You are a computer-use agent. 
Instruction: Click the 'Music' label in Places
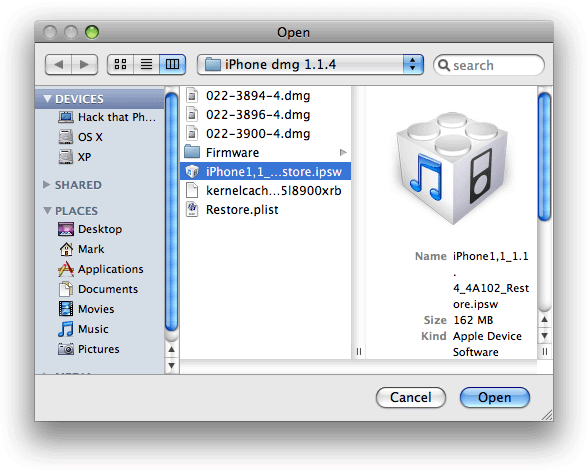click(x=93, y=329)
